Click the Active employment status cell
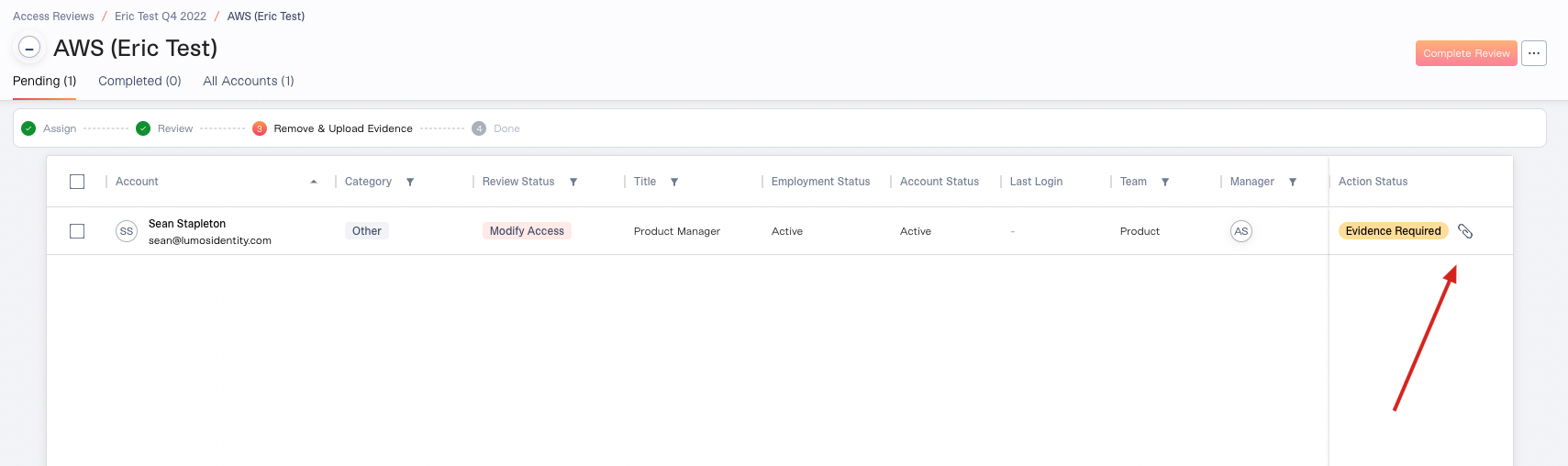The height and width of the screenshot is (466, 1568). tap(787, 231)
